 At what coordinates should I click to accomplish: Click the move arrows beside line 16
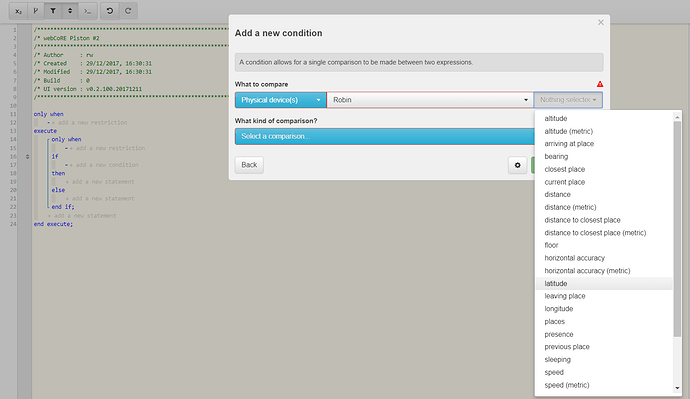click(x=27, y=157)
